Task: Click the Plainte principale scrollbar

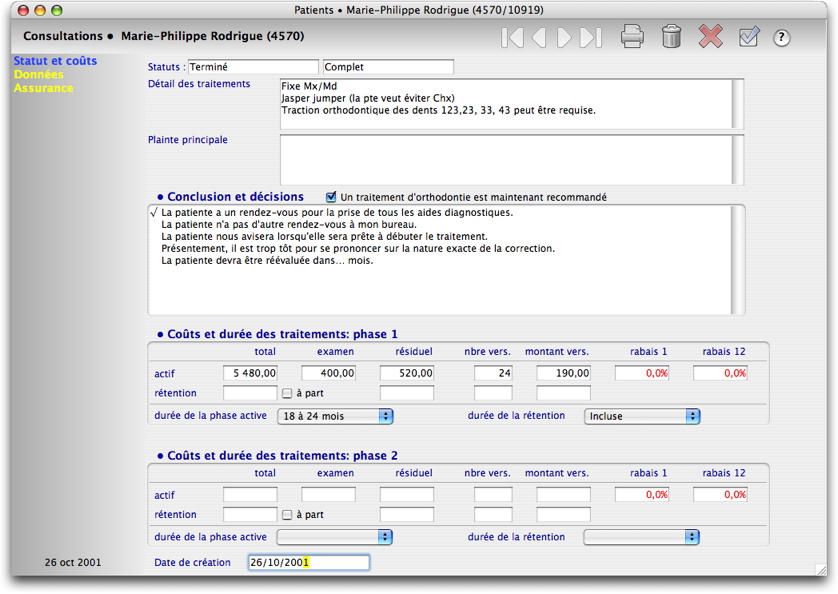Action: click(x=738, y=160)
